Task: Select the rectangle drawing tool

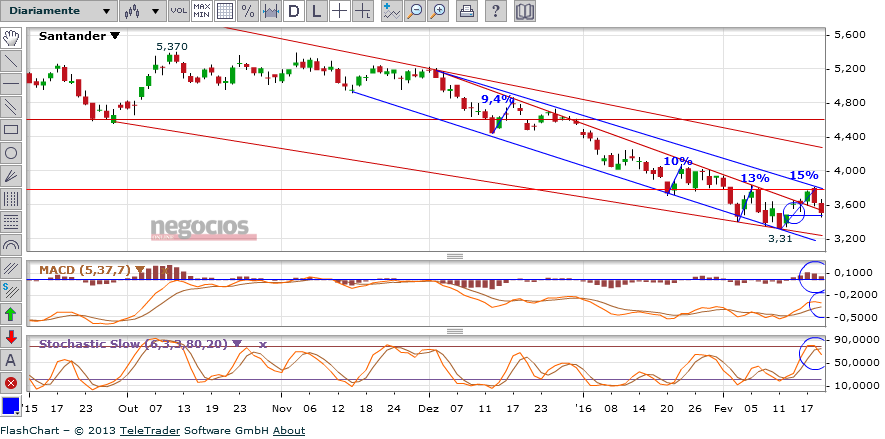Action: point(11,130)
